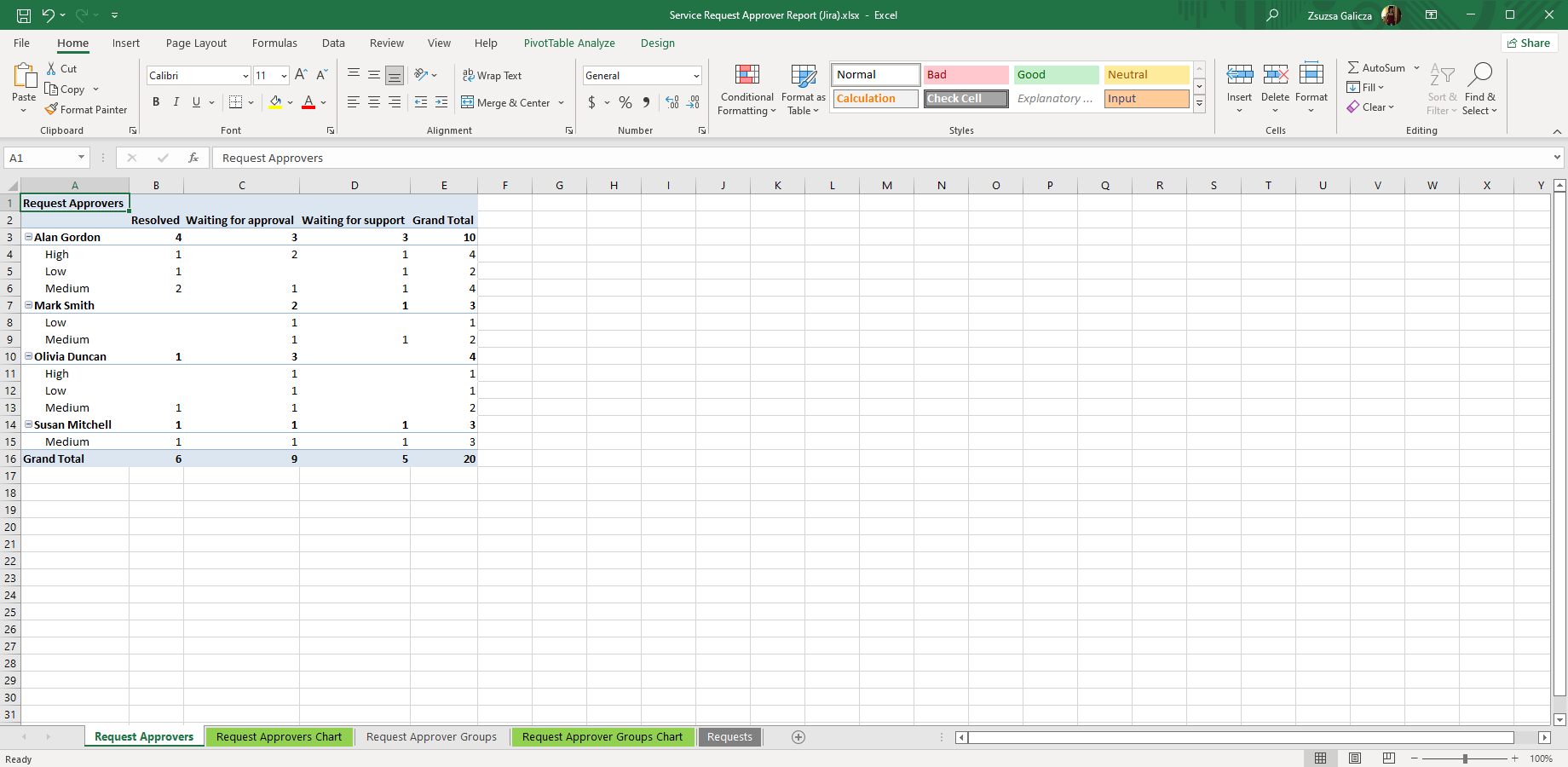Click the Insert Function fx icon
1568x767 pixels.
point(193,158)
